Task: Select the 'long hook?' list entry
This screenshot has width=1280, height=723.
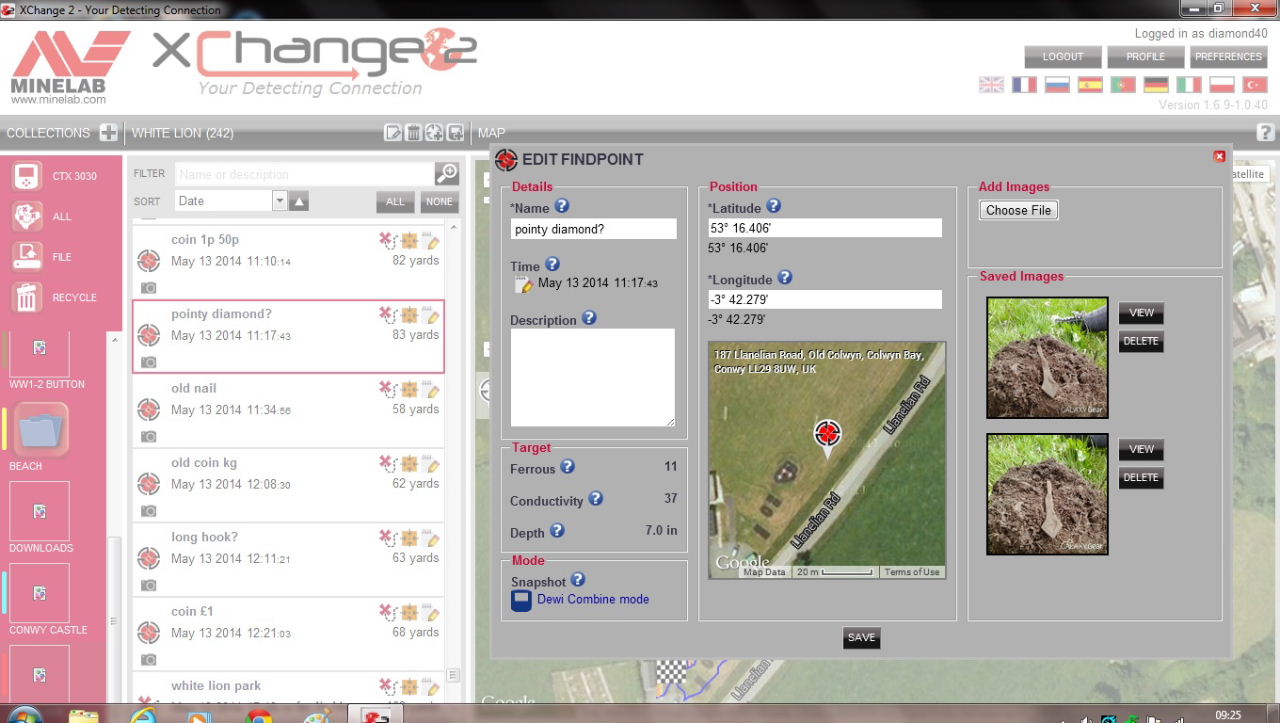Action: point(288,560)
